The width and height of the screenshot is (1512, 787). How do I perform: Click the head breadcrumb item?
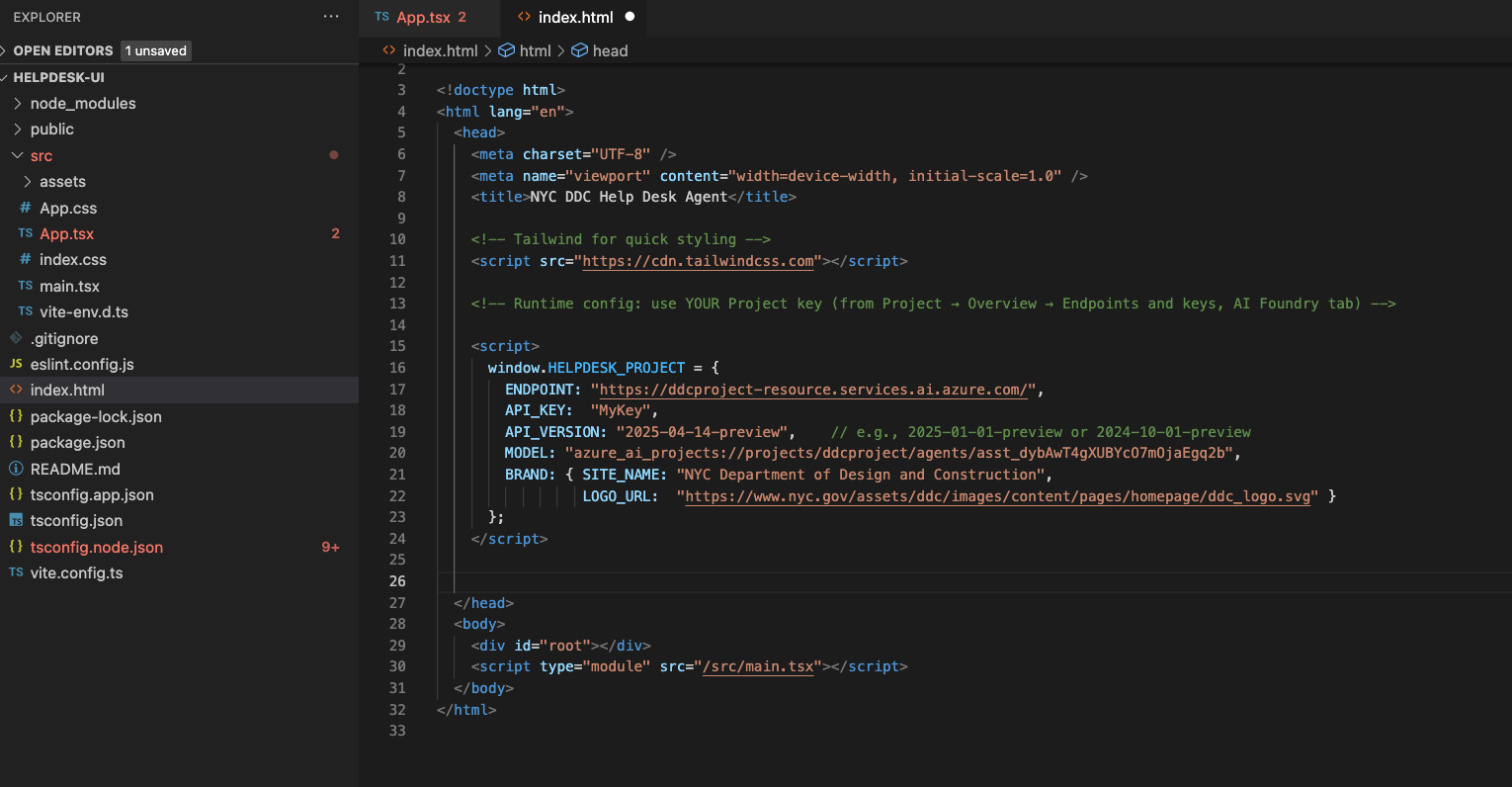(610, 50)
